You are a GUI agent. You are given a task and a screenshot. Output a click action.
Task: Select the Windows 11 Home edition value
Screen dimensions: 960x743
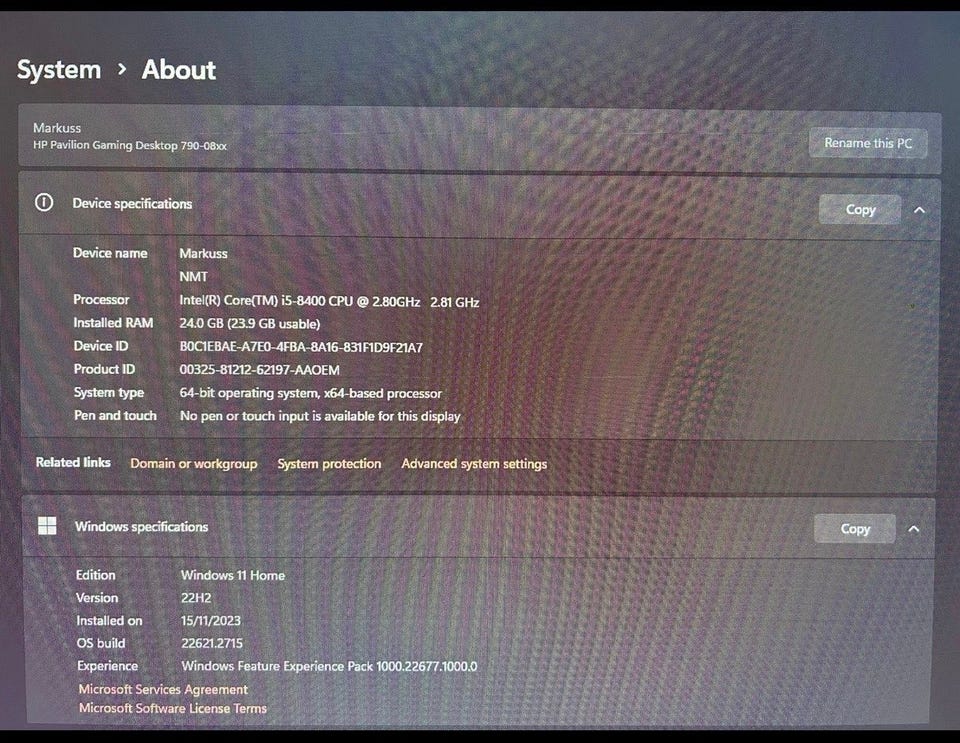[x=233, y=575]
